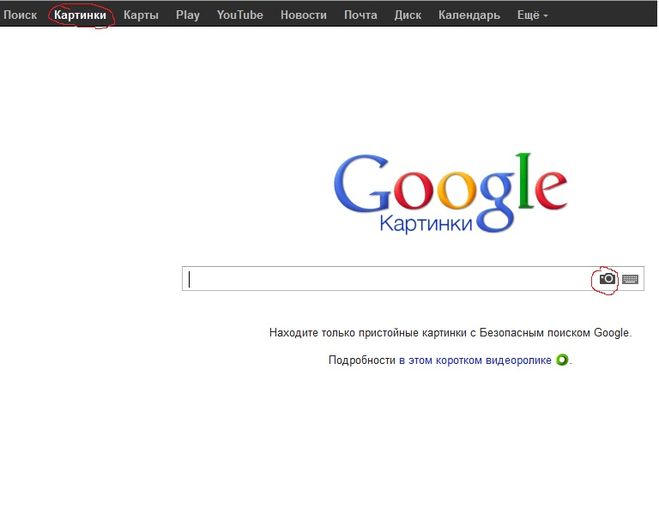
Task: Open the on-screen keyboard icon in search box
Action: click(x=630, y=279)
